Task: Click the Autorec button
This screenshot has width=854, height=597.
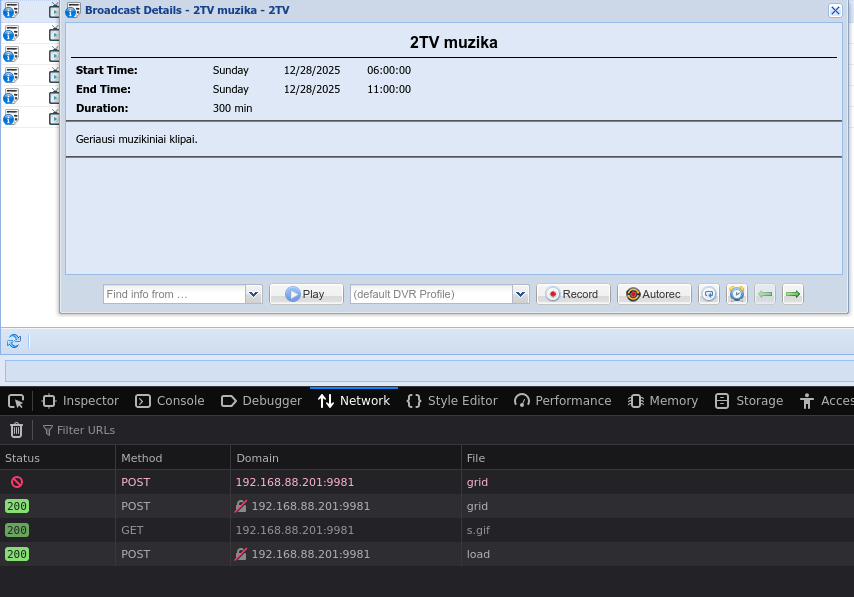Action: pos(654,294)
